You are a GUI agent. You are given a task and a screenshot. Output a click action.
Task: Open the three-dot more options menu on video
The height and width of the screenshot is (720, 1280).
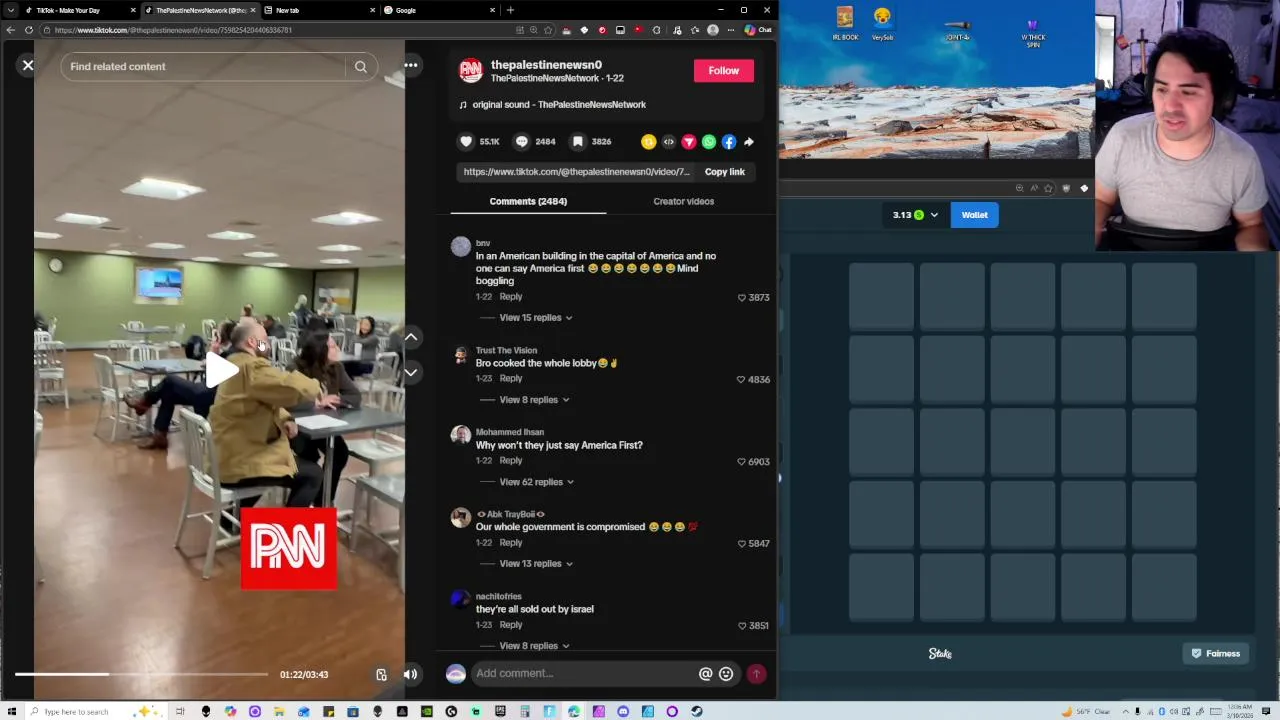click(x=411, y=65)
